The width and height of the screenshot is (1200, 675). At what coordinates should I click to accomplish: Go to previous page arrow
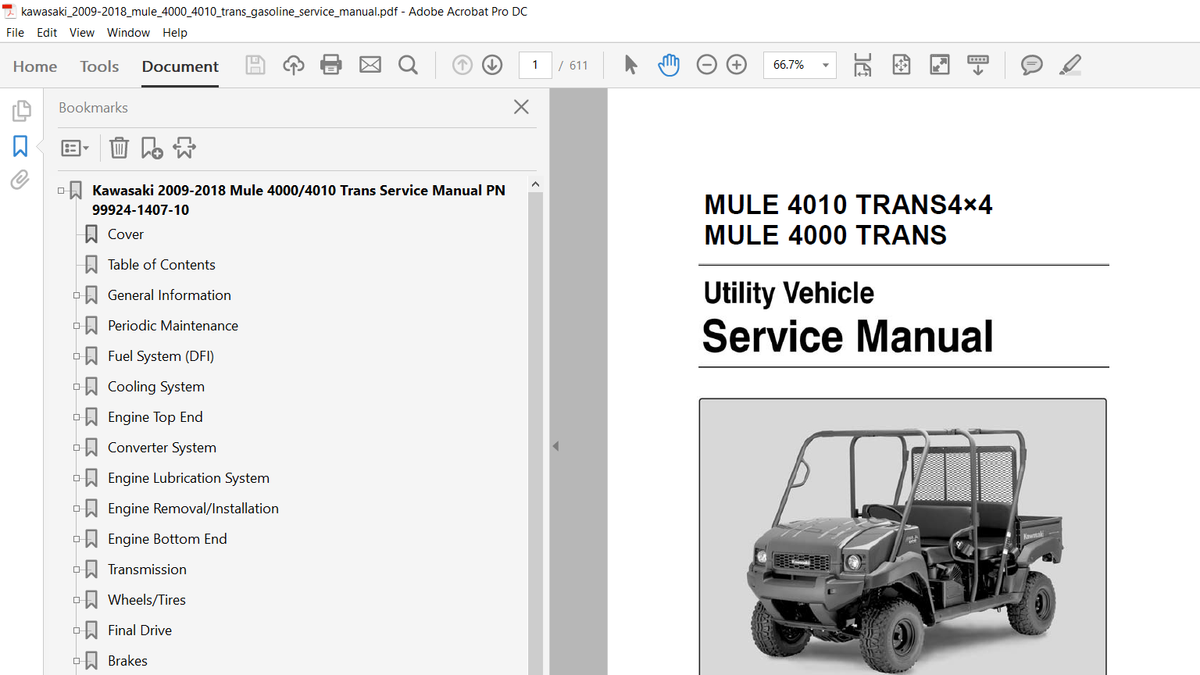(462, 65)
